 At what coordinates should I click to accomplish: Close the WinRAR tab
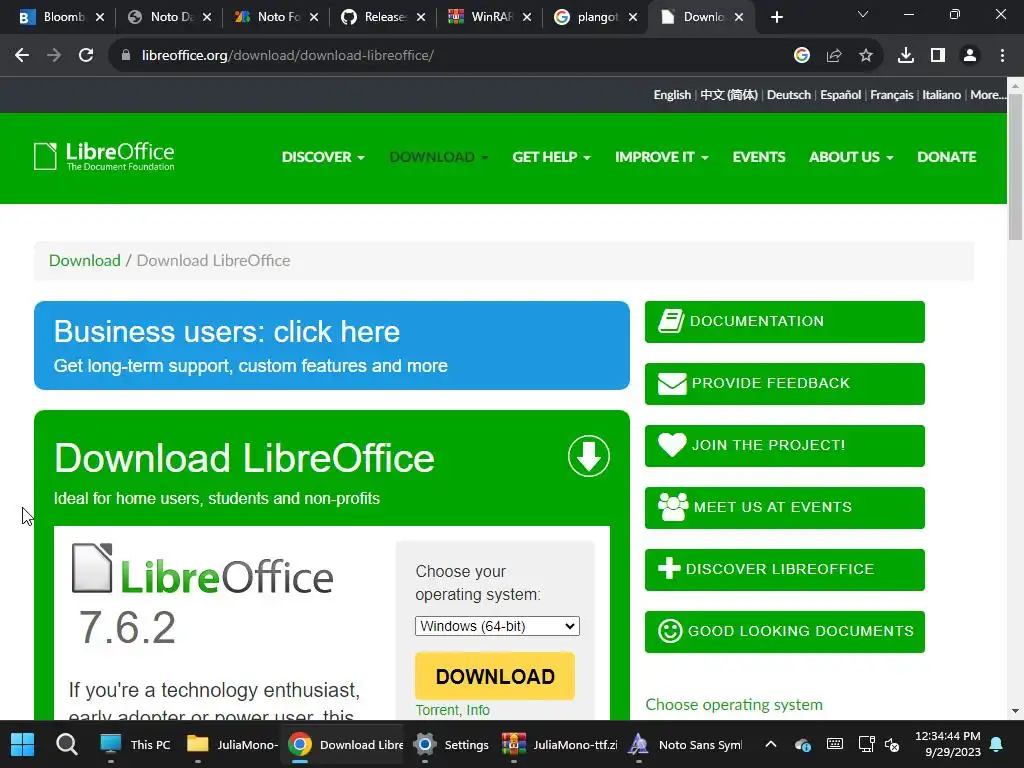[527, 18]
